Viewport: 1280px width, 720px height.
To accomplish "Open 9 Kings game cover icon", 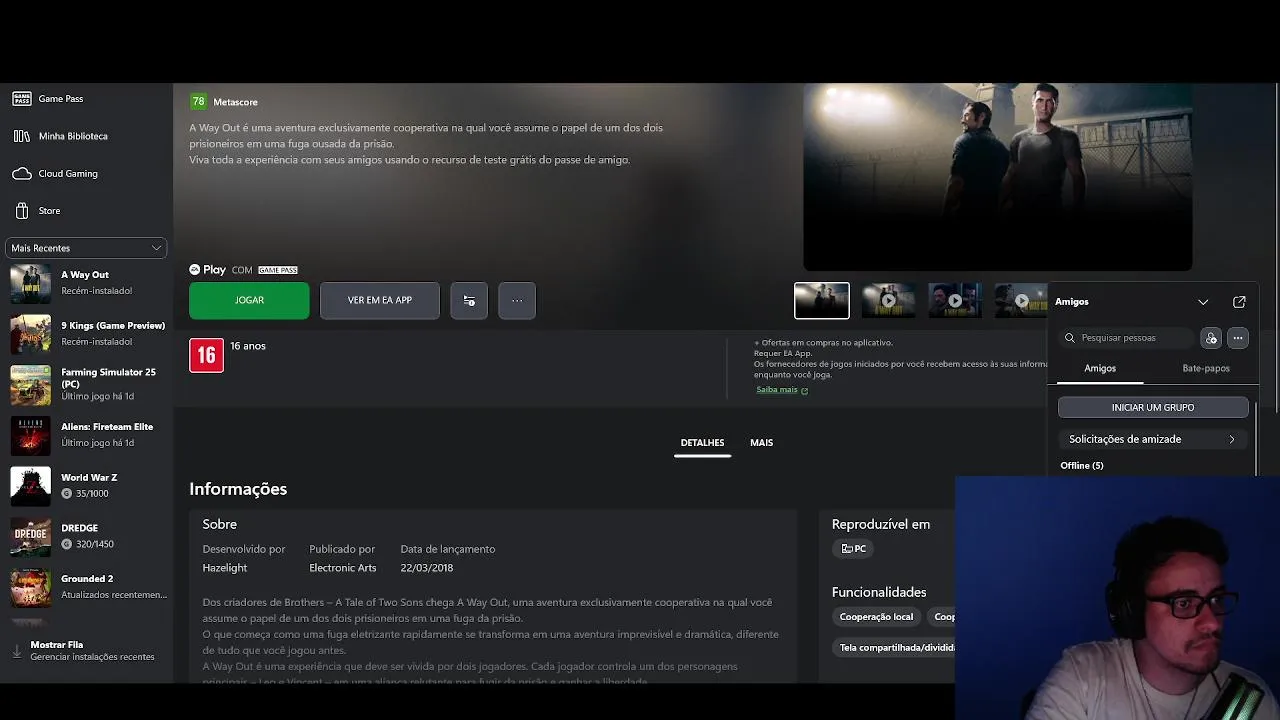I will point(30,335).
